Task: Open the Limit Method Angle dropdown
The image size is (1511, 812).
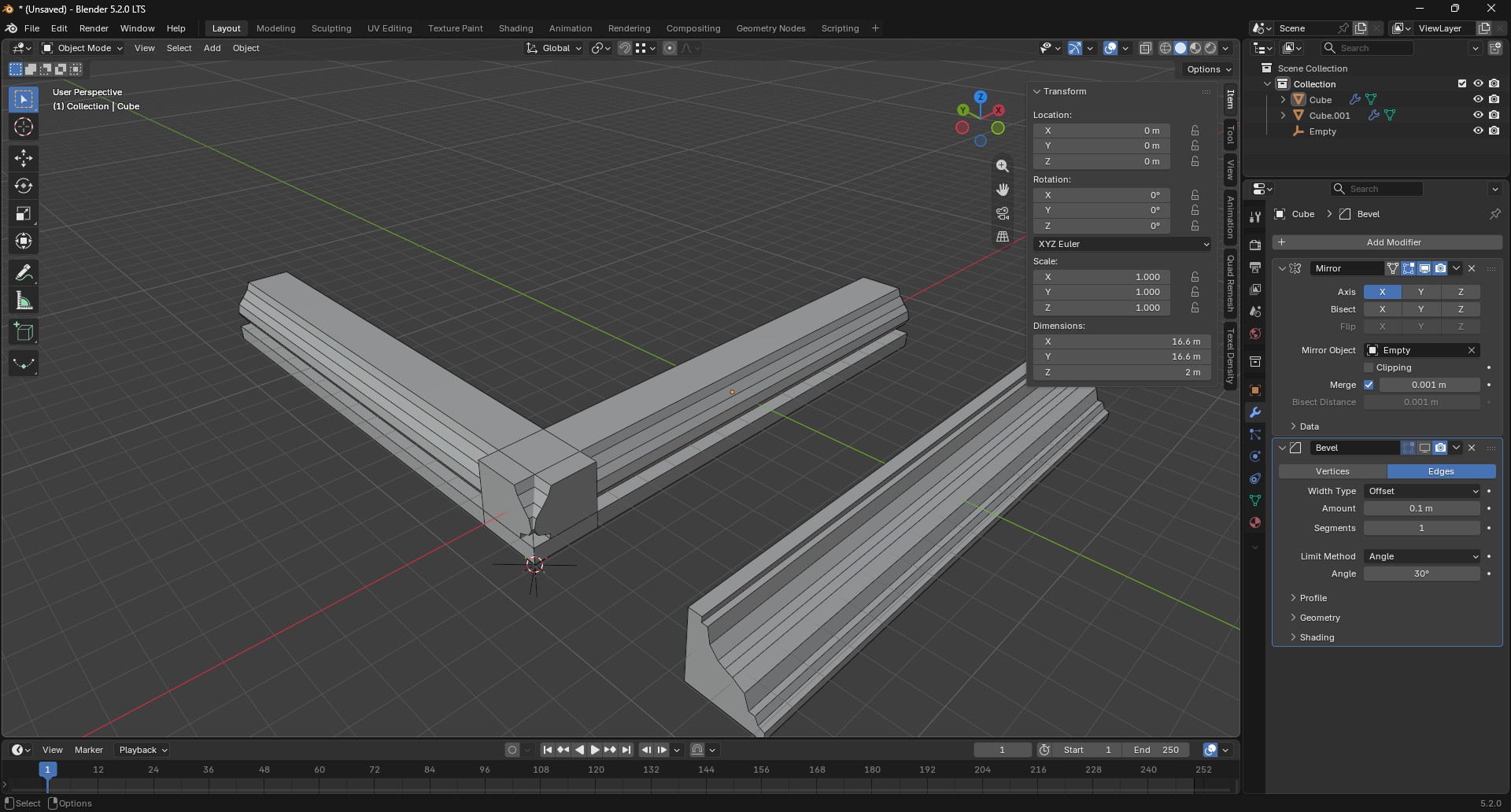Action: [x=1423, y=556]
